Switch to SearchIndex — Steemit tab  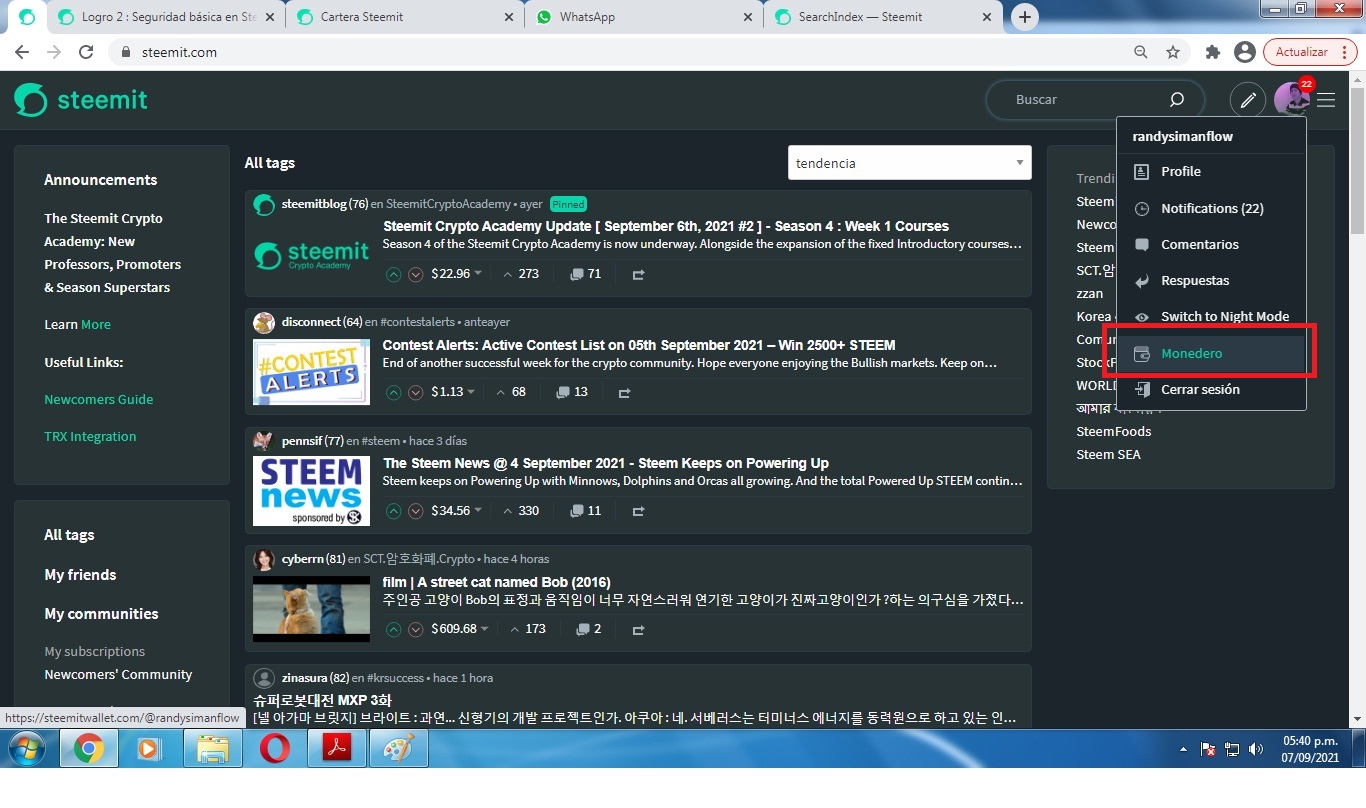[883, 17]
